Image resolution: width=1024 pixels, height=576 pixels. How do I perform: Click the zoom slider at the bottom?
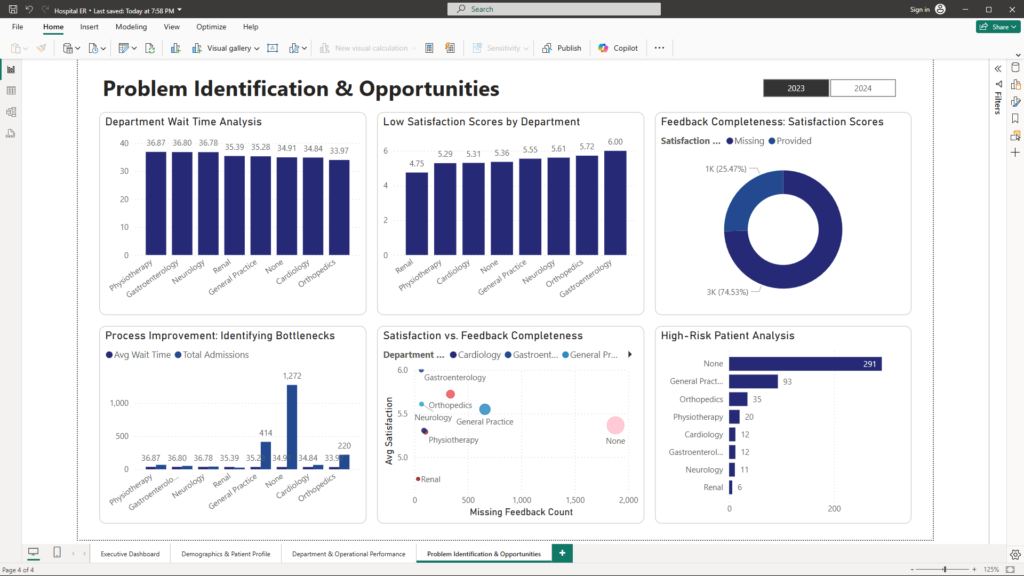click(x=945, y=569)
